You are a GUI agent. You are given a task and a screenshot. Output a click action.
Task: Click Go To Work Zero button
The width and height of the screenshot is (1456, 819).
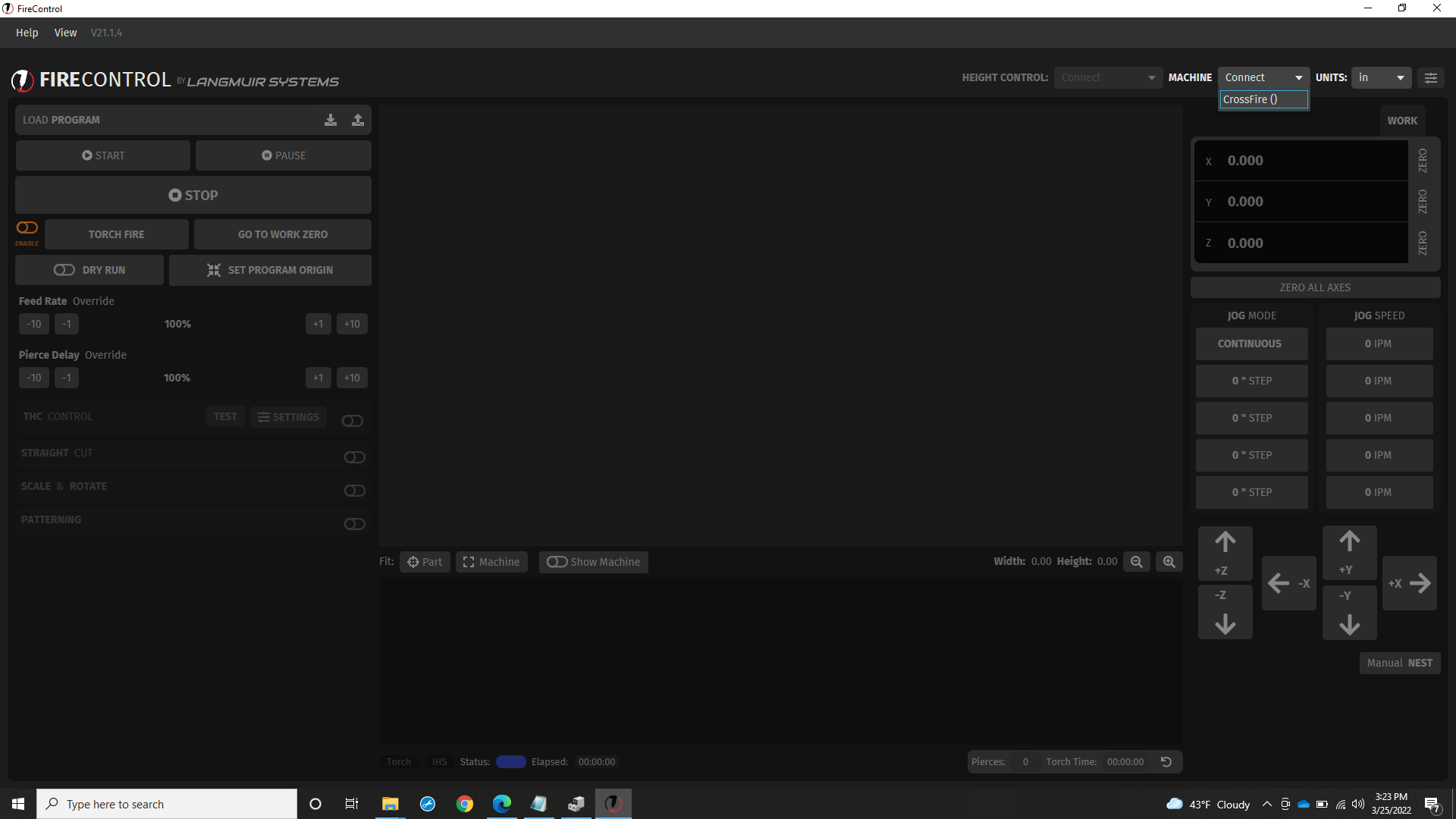[283, 234]
